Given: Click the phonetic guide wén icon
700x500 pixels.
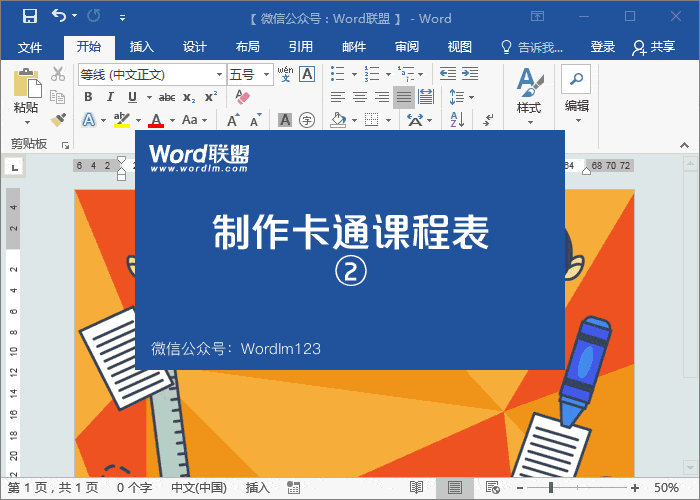Looking at the screenshot, I should [285, 74].
